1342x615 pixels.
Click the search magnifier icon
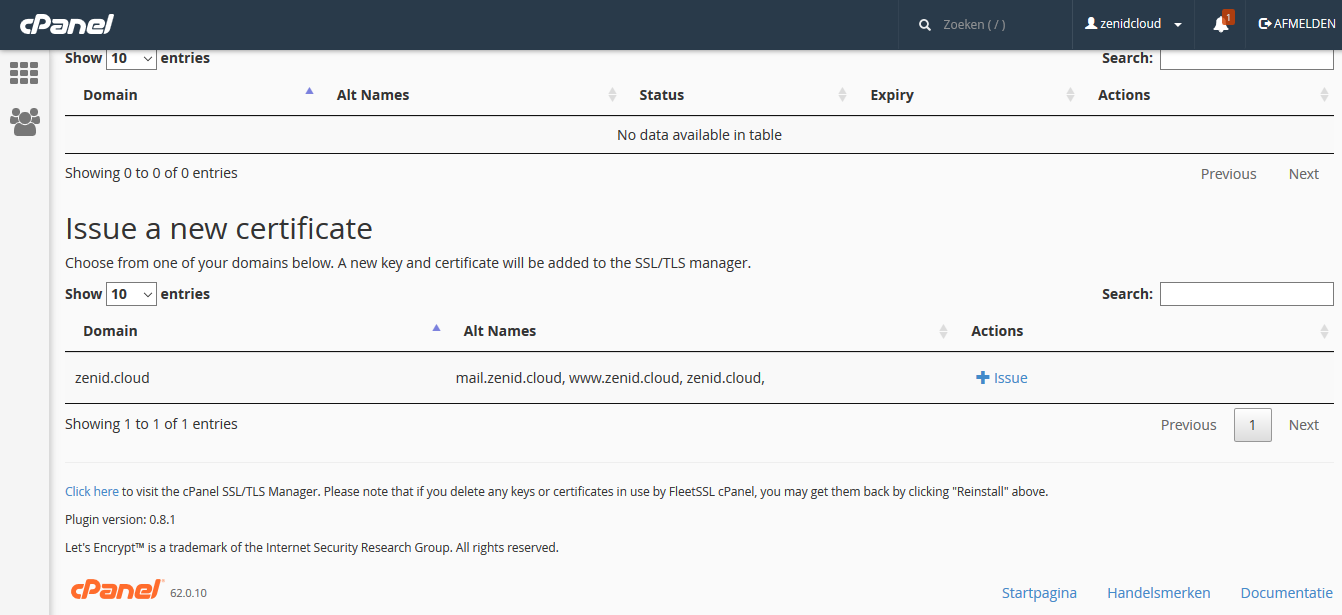pos(925,24)
